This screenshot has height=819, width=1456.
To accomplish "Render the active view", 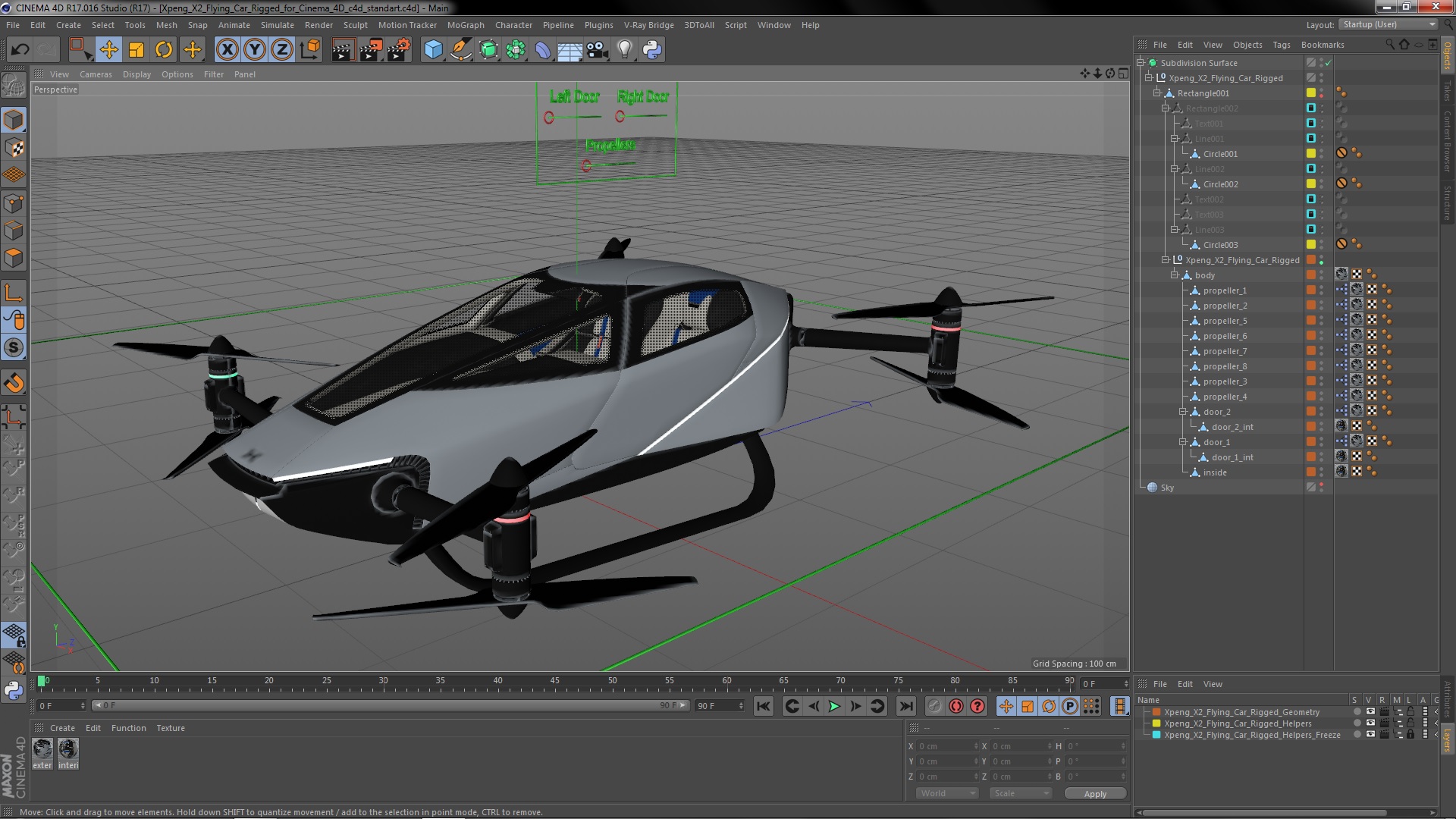I will tap(342, 50).
